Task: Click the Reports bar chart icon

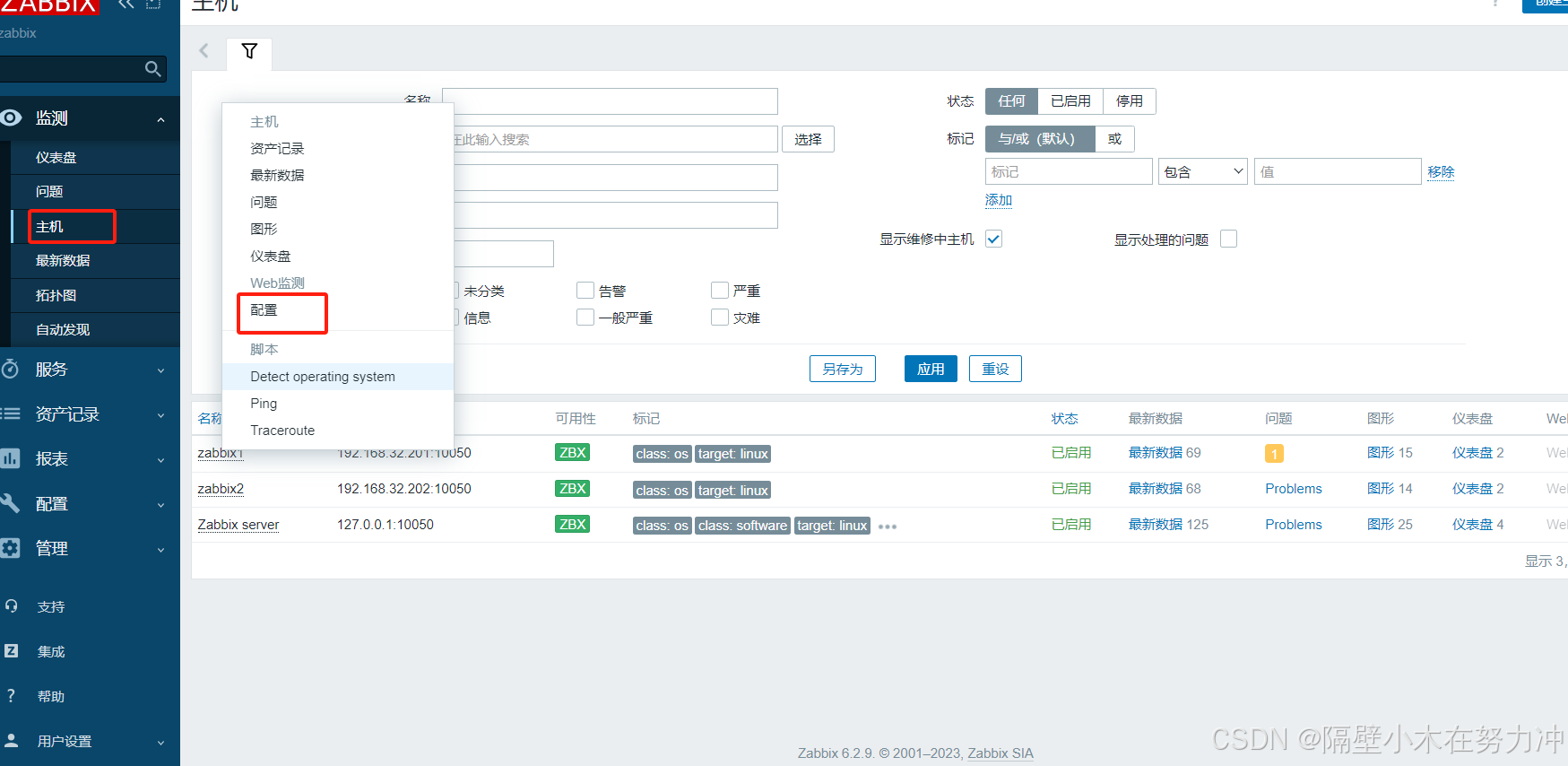Action: [10, 458]
